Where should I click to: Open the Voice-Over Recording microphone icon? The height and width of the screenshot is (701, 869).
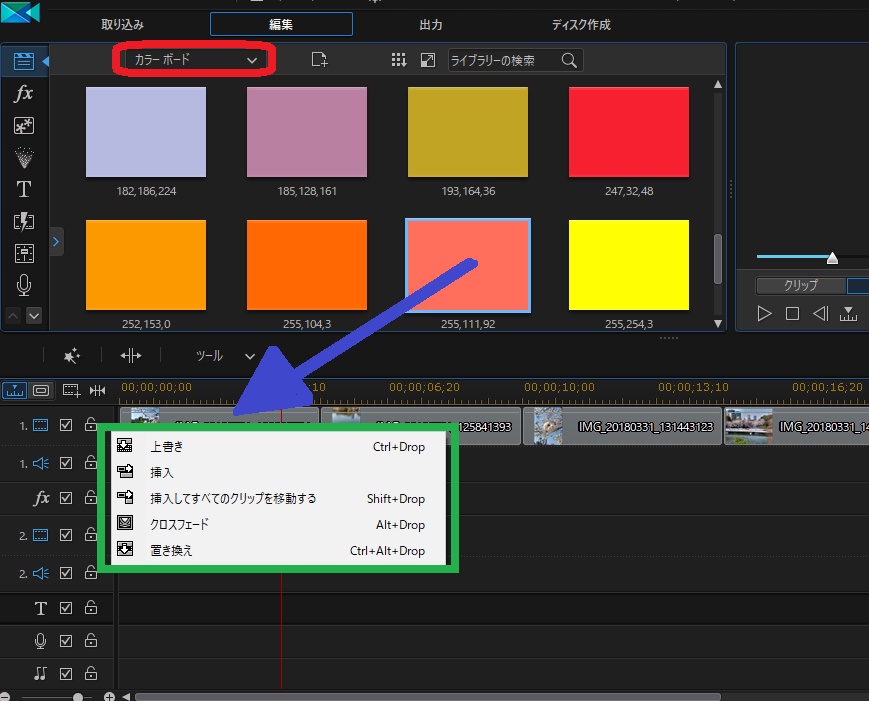coord(24,285)
